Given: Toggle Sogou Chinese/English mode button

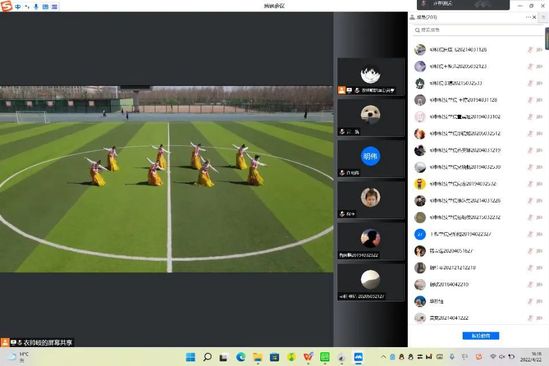Looking at the screenshot, I should (x=18, y=7).
